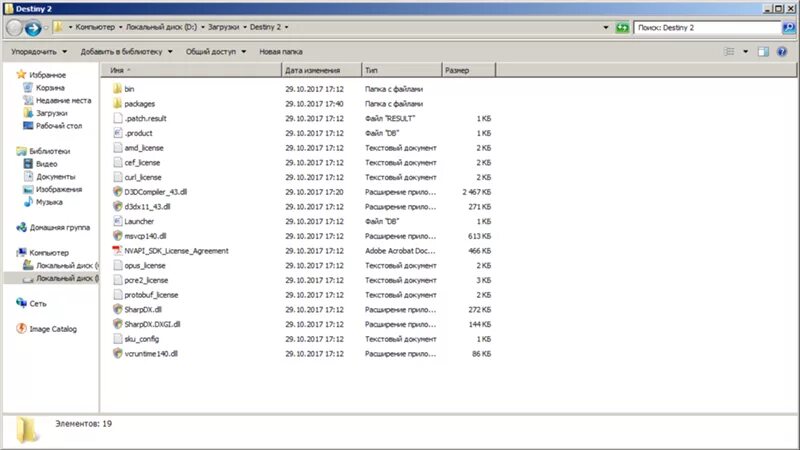Click the NVAPI_SDK_License_Agreement PDF icon

(x=117, y=251)
